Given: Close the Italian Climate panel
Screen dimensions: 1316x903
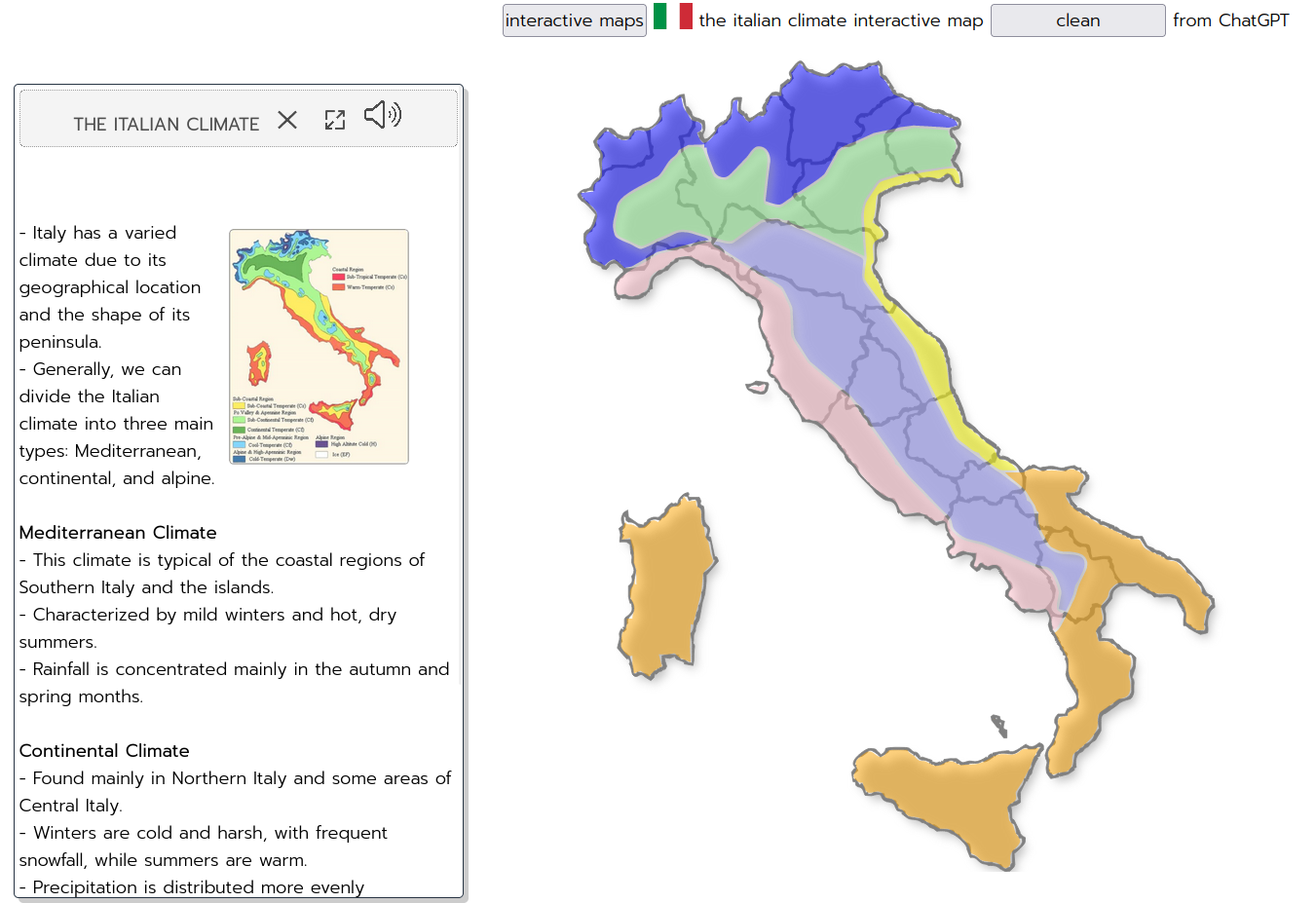Looking at the screenshot, I should click(287, 120).
